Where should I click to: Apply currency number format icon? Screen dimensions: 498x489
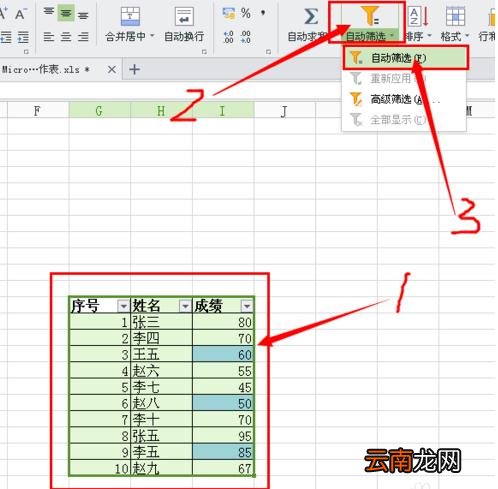229,13
